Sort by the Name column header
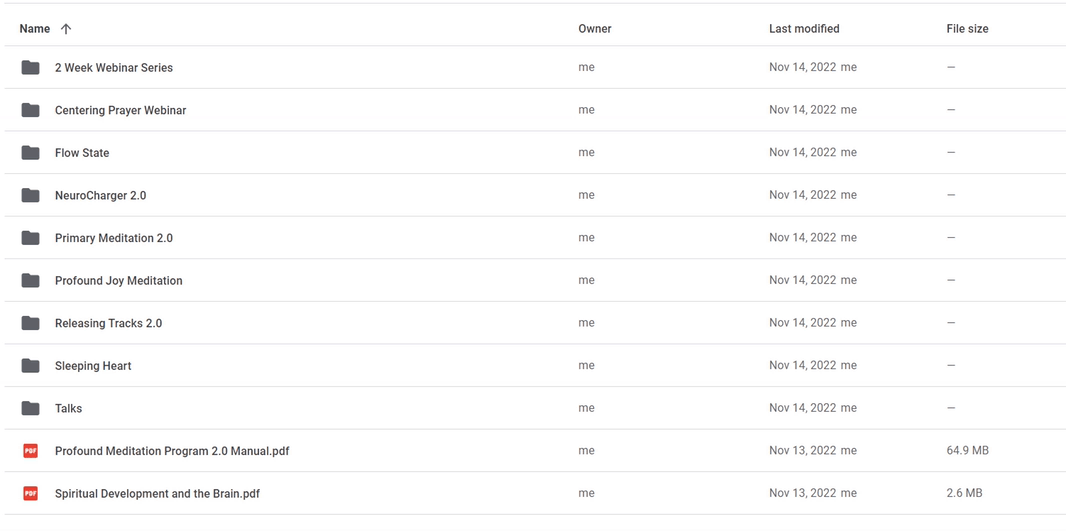 click(x=35, y=29)
